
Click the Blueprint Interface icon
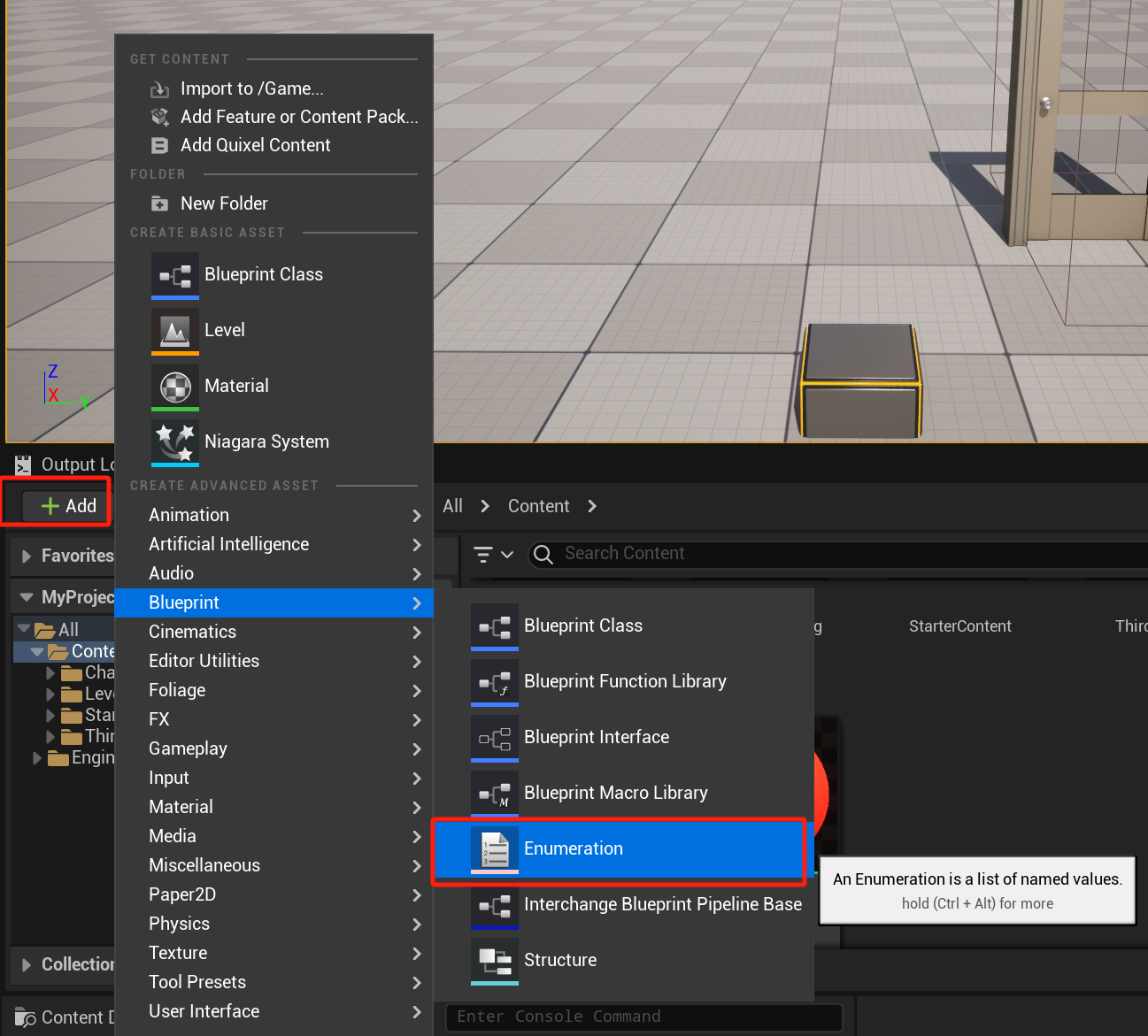coord(495,739)
